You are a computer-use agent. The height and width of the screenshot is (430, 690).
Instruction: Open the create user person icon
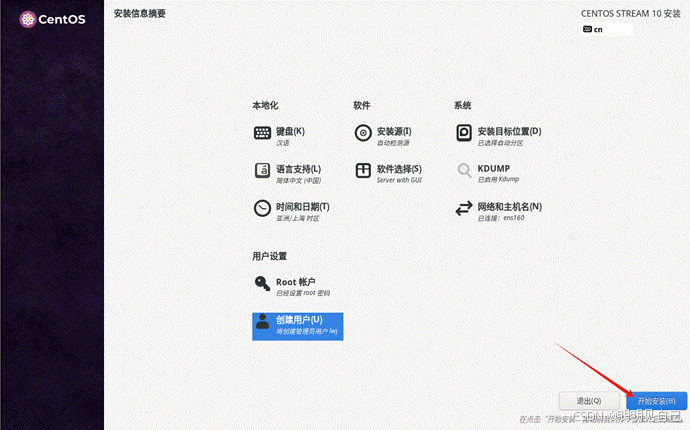(262, 322)
